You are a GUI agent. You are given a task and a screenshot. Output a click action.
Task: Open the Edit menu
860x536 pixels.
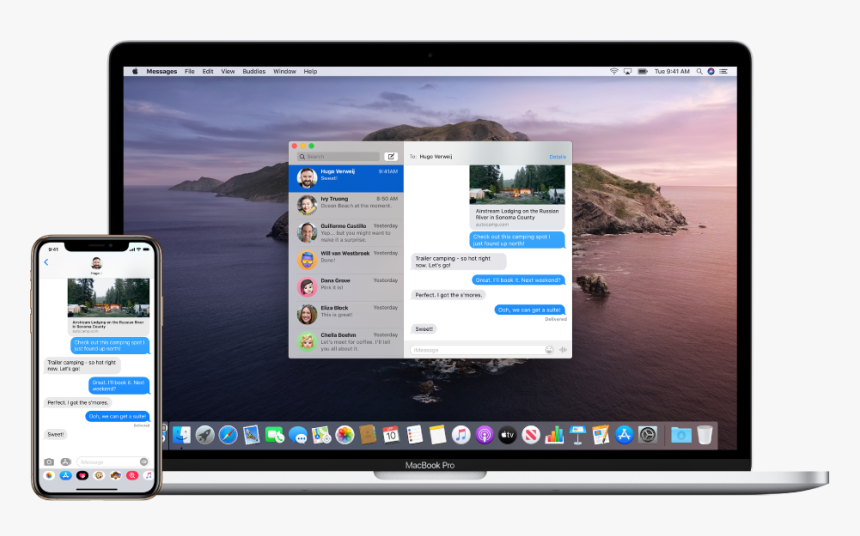(208, 71)
